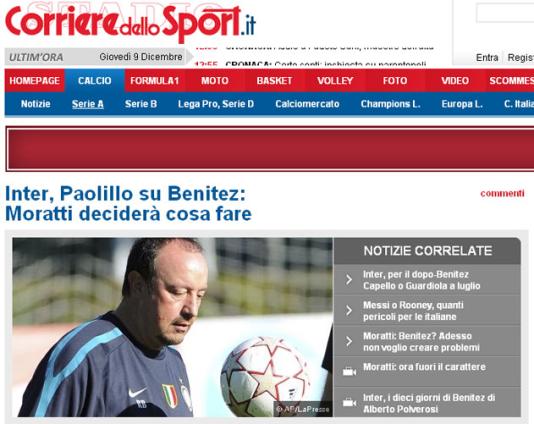534x424 pixels.
Task: Click arrow chevron next to 'Inter, per il dopo-Benitez'
Action: pyautogui.click(x=349, y=280)
